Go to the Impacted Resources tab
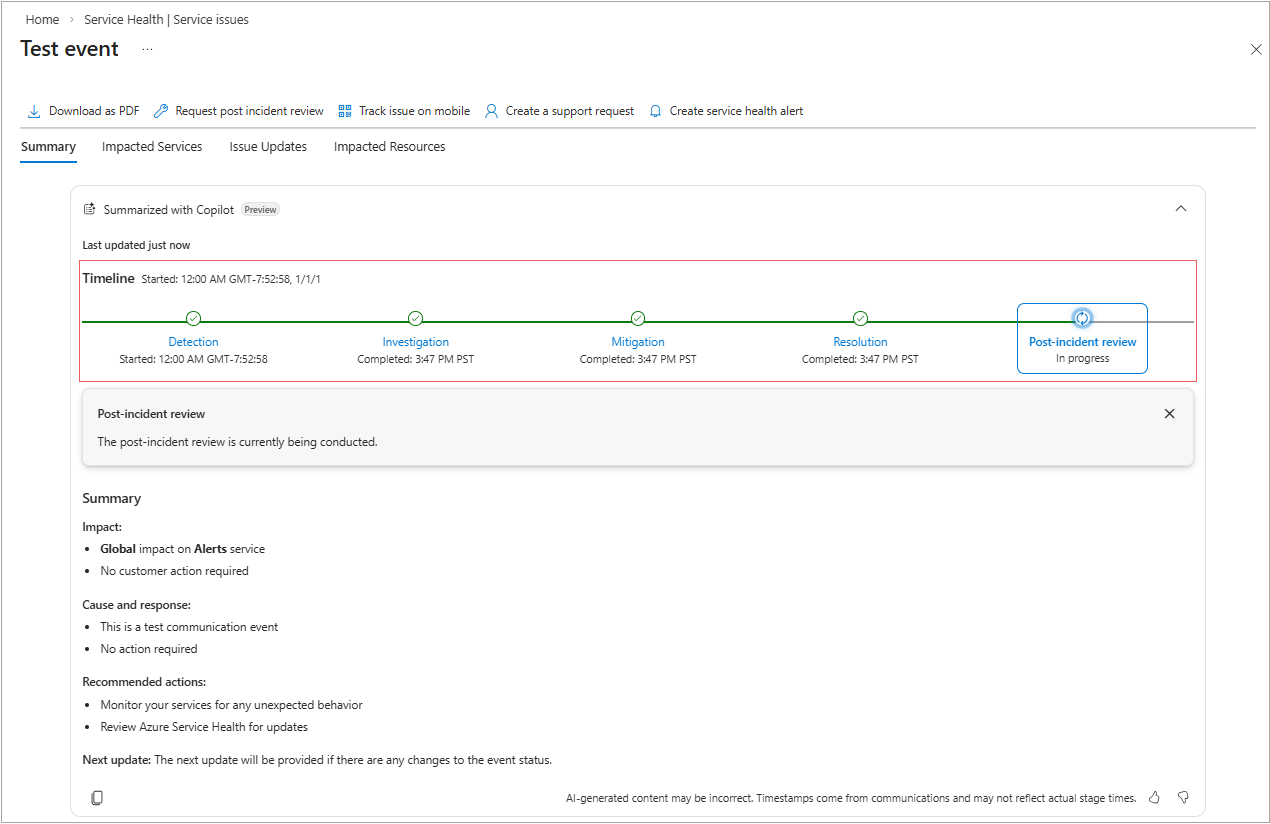 coord(389,147)
